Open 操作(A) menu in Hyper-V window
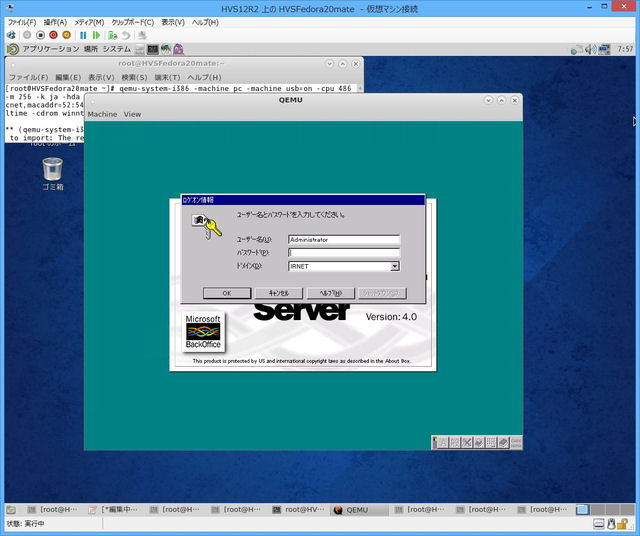The width and height of the screenshot is (640, 536). 56,22
